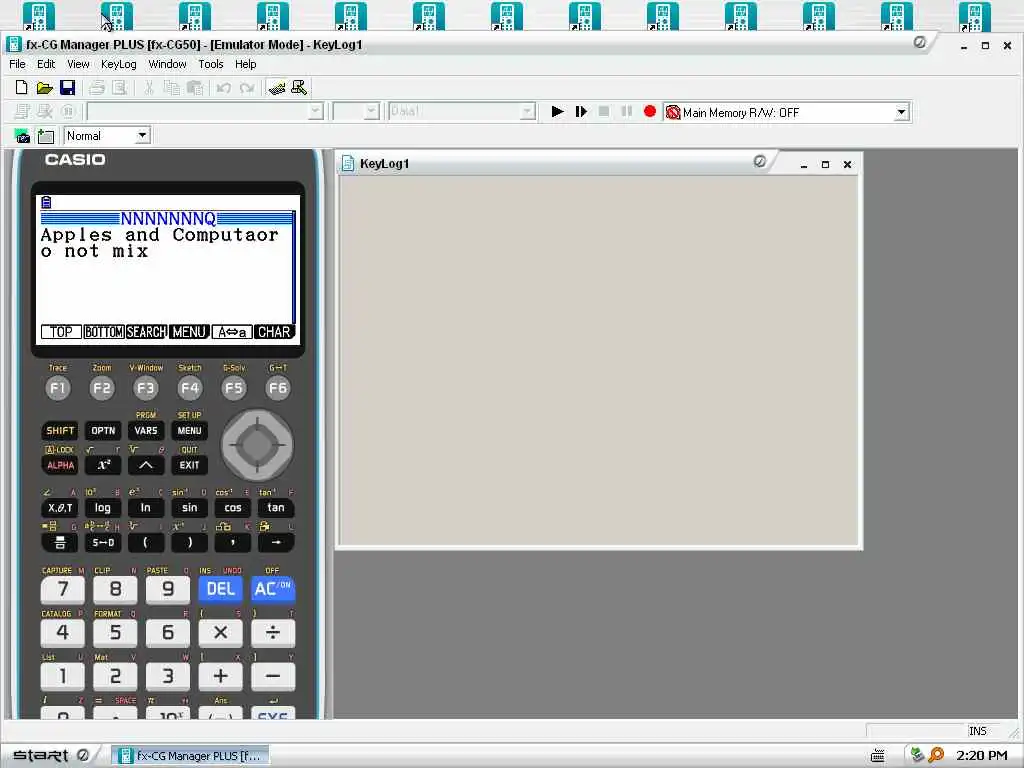Click the Undo arrow icon
Viewport: 1024px width, 768px height.
pos(223,88)
